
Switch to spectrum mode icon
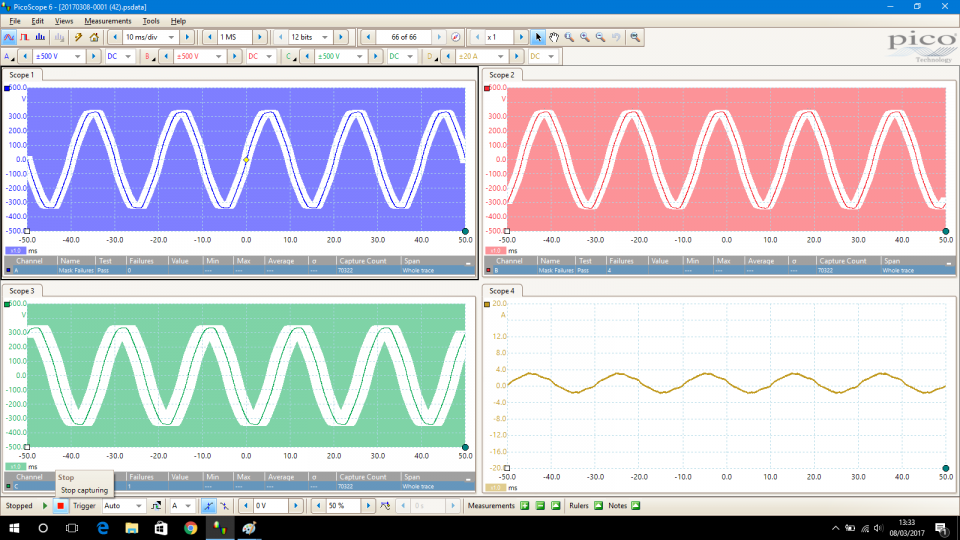[39, 37]
